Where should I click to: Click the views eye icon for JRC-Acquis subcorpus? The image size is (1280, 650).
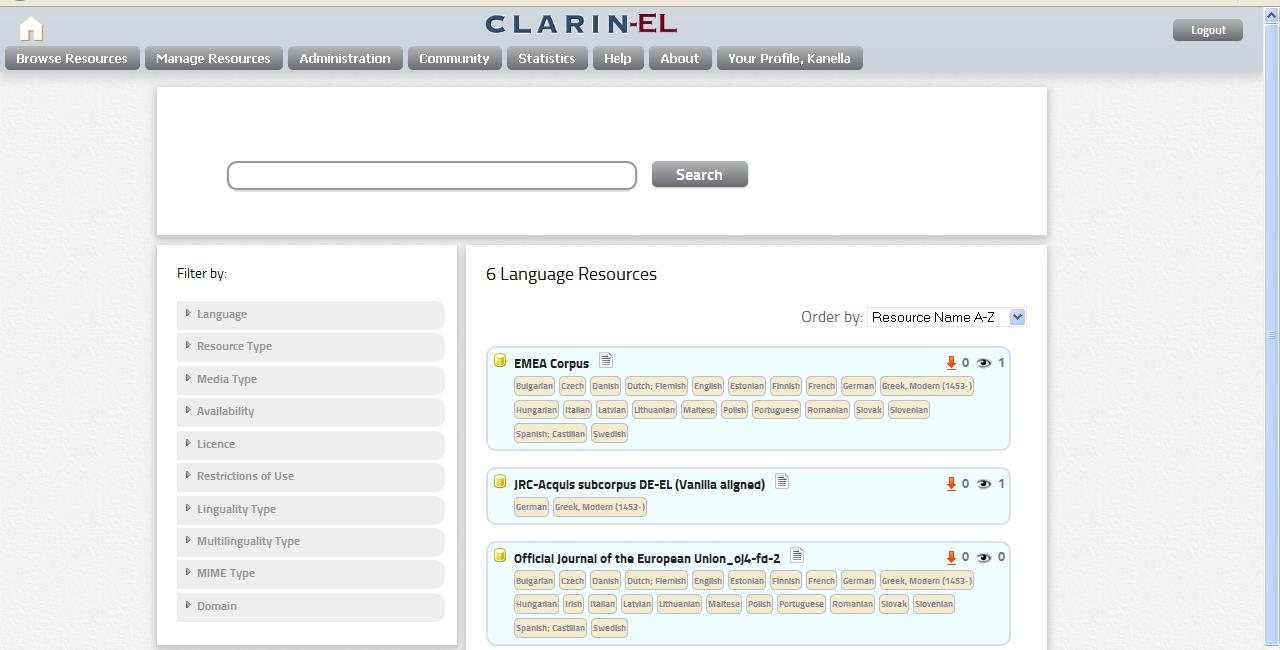(x=984, y=484)
